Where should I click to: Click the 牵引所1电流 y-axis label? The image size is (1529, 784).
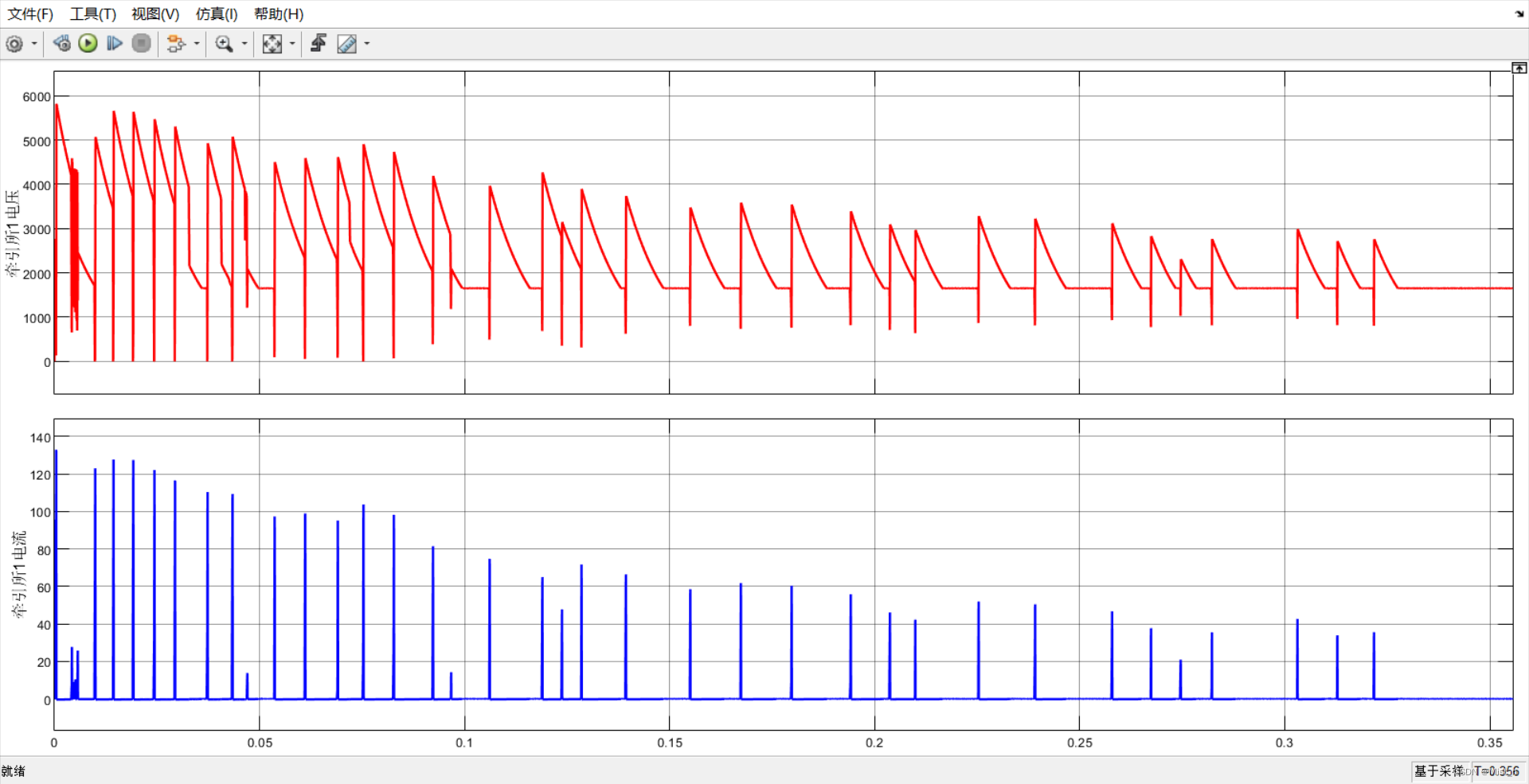pyautogui.click(x=18, y=575)
